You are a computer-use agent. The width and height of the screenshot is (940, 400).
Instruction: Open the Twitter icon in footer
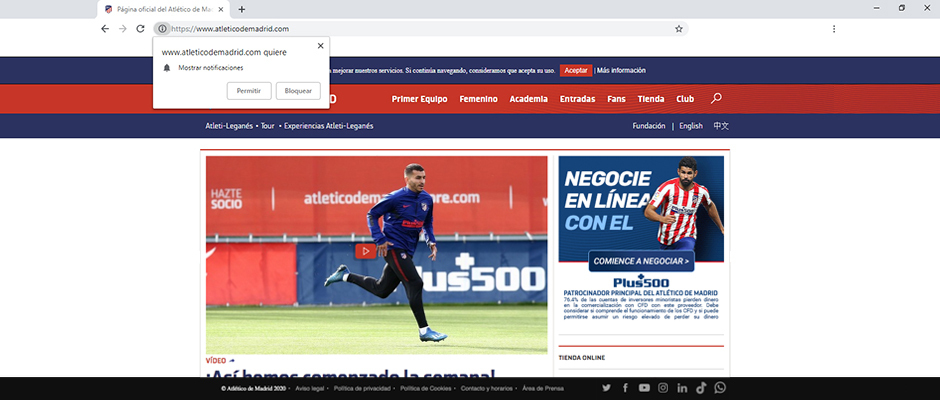[606, 388]
